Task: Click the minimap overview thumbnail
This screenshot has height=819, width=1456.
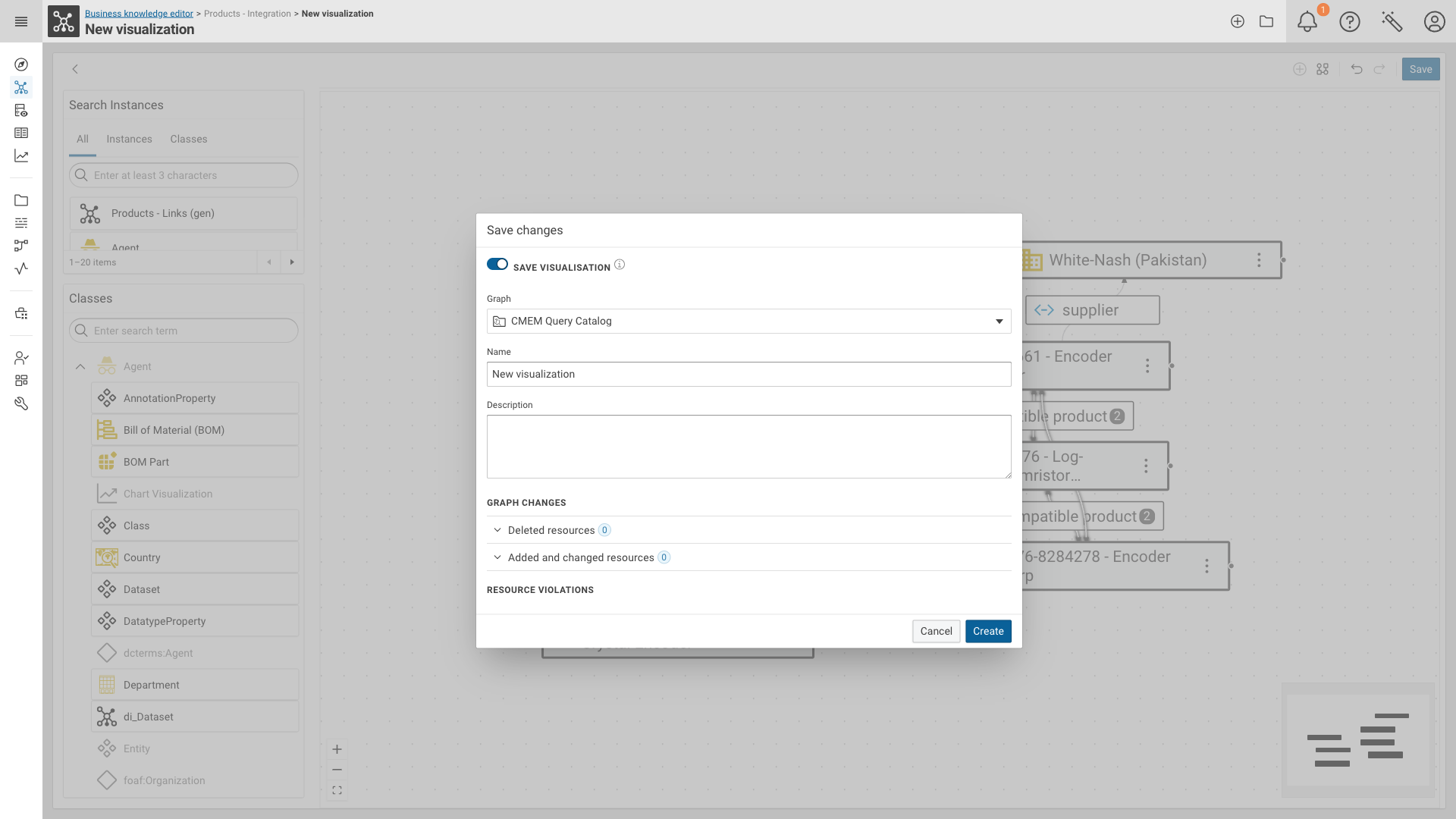Action: tap(1357, 740)
